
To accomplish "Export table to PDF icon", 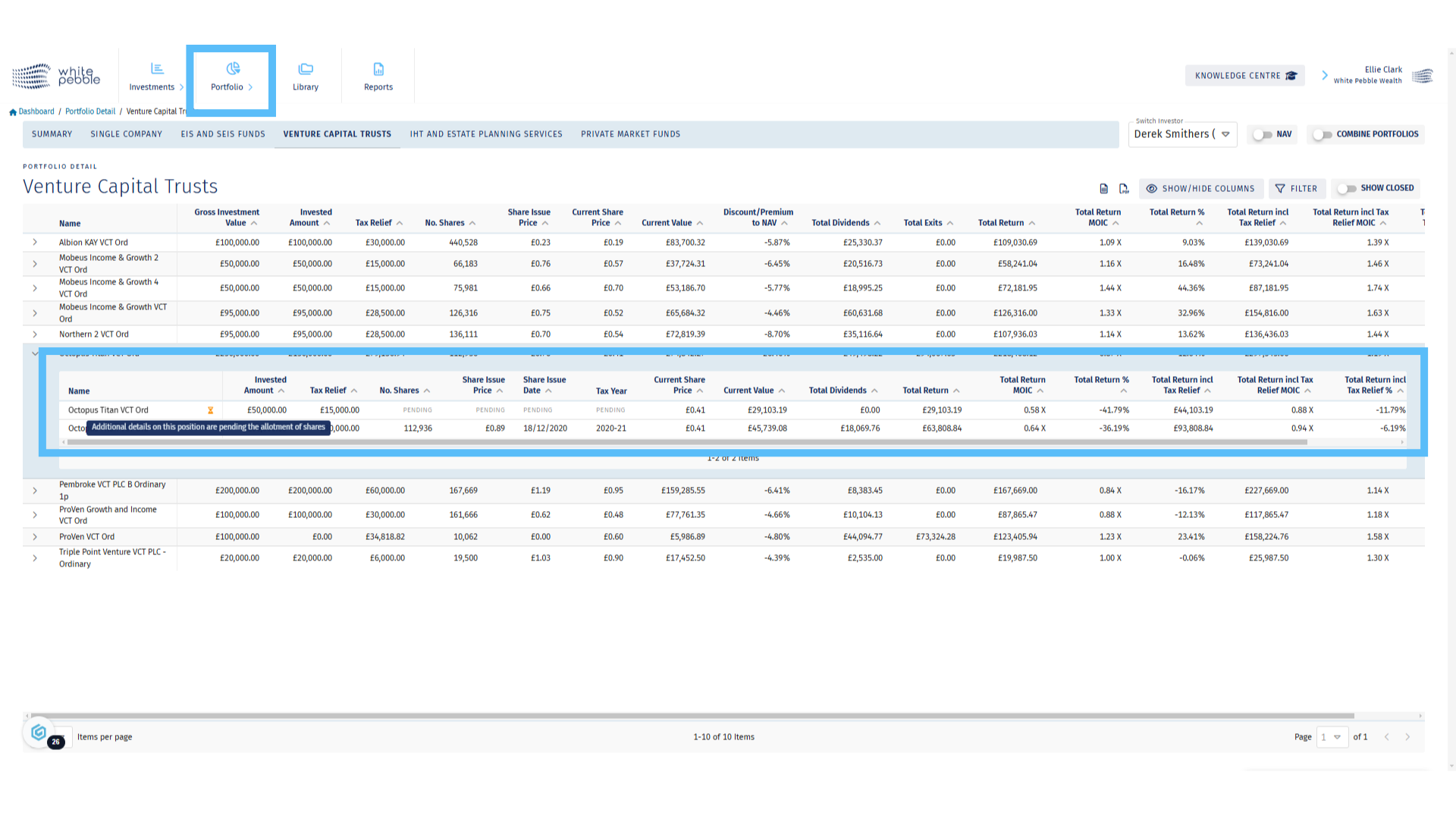I will (x=1124, y=189).
